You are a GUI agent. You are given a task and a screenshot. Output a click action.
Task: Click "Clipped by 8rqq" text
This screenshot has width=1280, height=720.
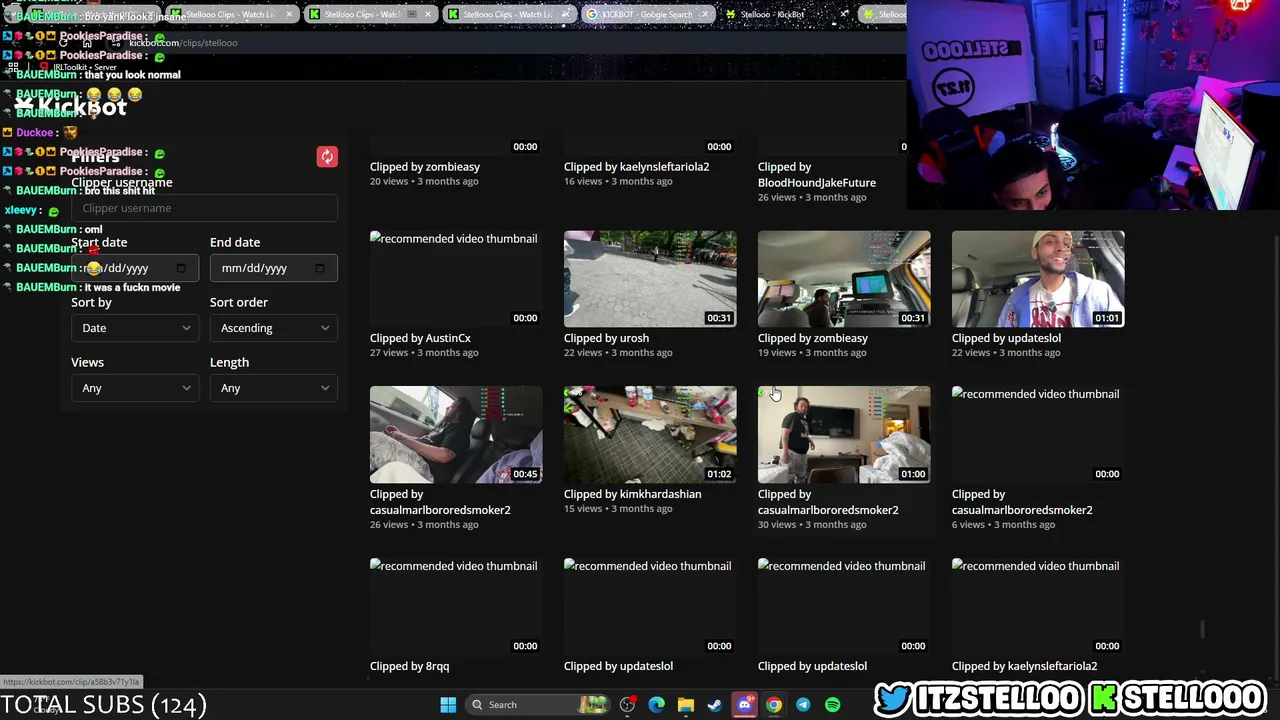point(410,666)
